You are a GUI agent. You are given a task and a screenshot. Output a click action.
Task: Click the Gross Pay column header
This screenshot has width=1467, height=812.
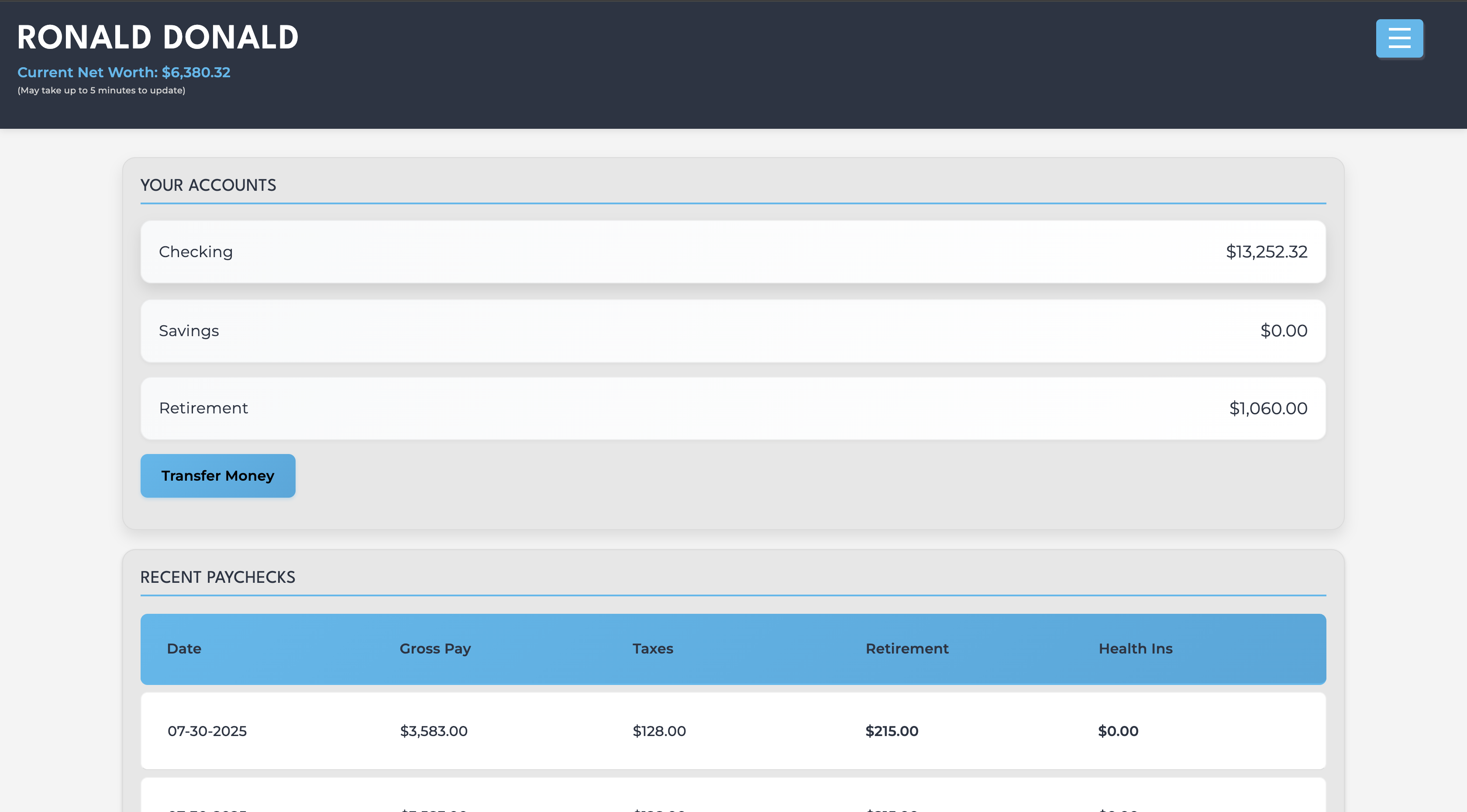(x=435, y=649)
